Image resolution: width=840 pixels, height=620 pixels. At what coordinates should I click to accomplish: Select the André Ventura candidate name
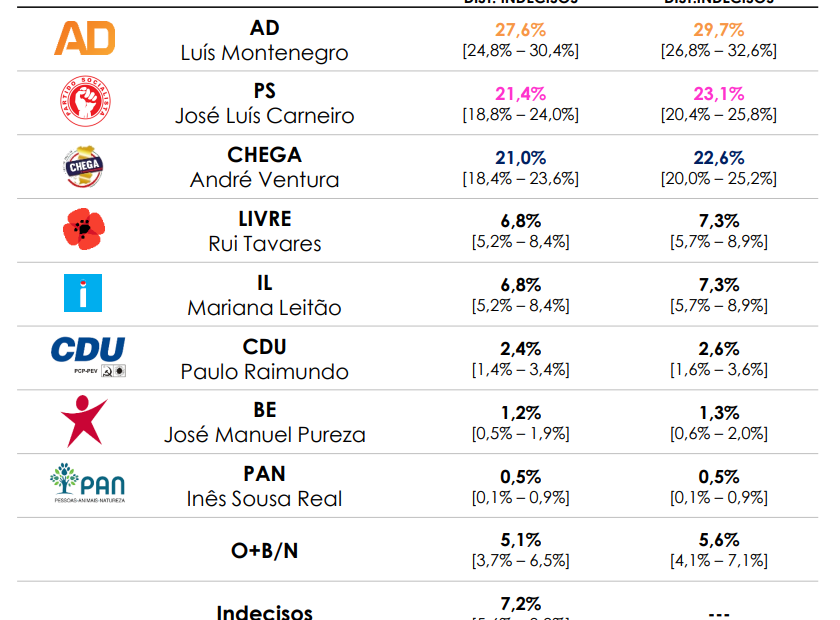(265, 180)
